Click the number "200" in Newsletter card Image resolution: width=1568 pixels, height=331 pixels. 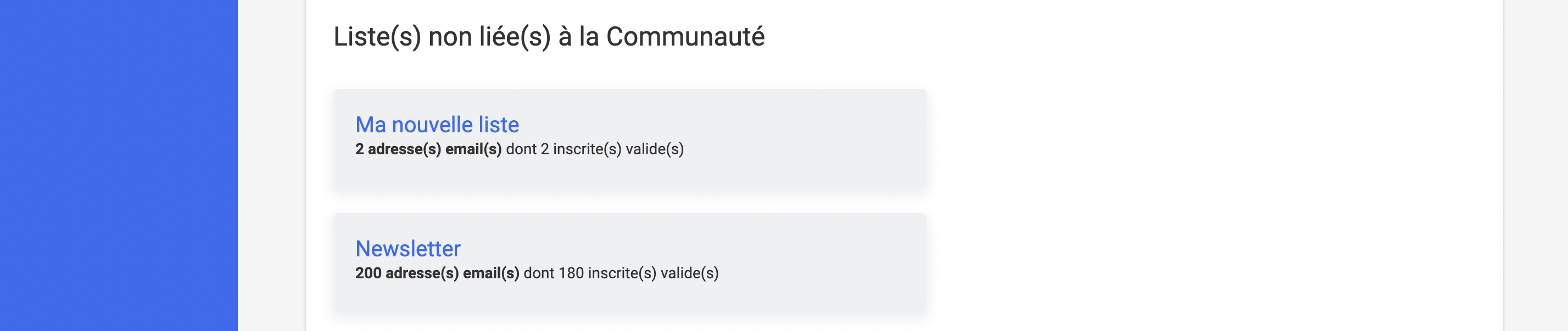[369, 273]
